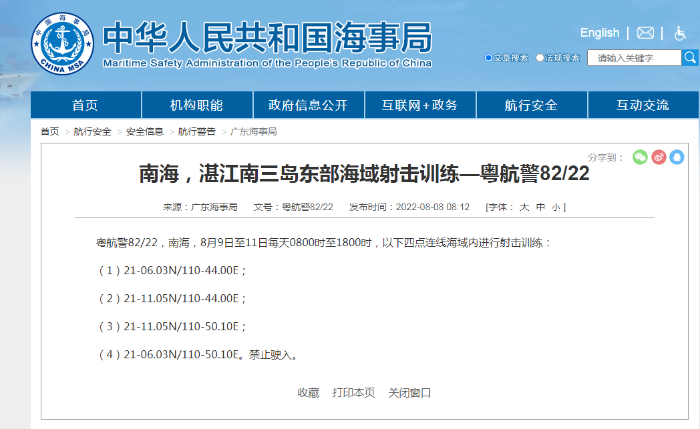Share via the blue QQ bell icon

click(677, 157)
